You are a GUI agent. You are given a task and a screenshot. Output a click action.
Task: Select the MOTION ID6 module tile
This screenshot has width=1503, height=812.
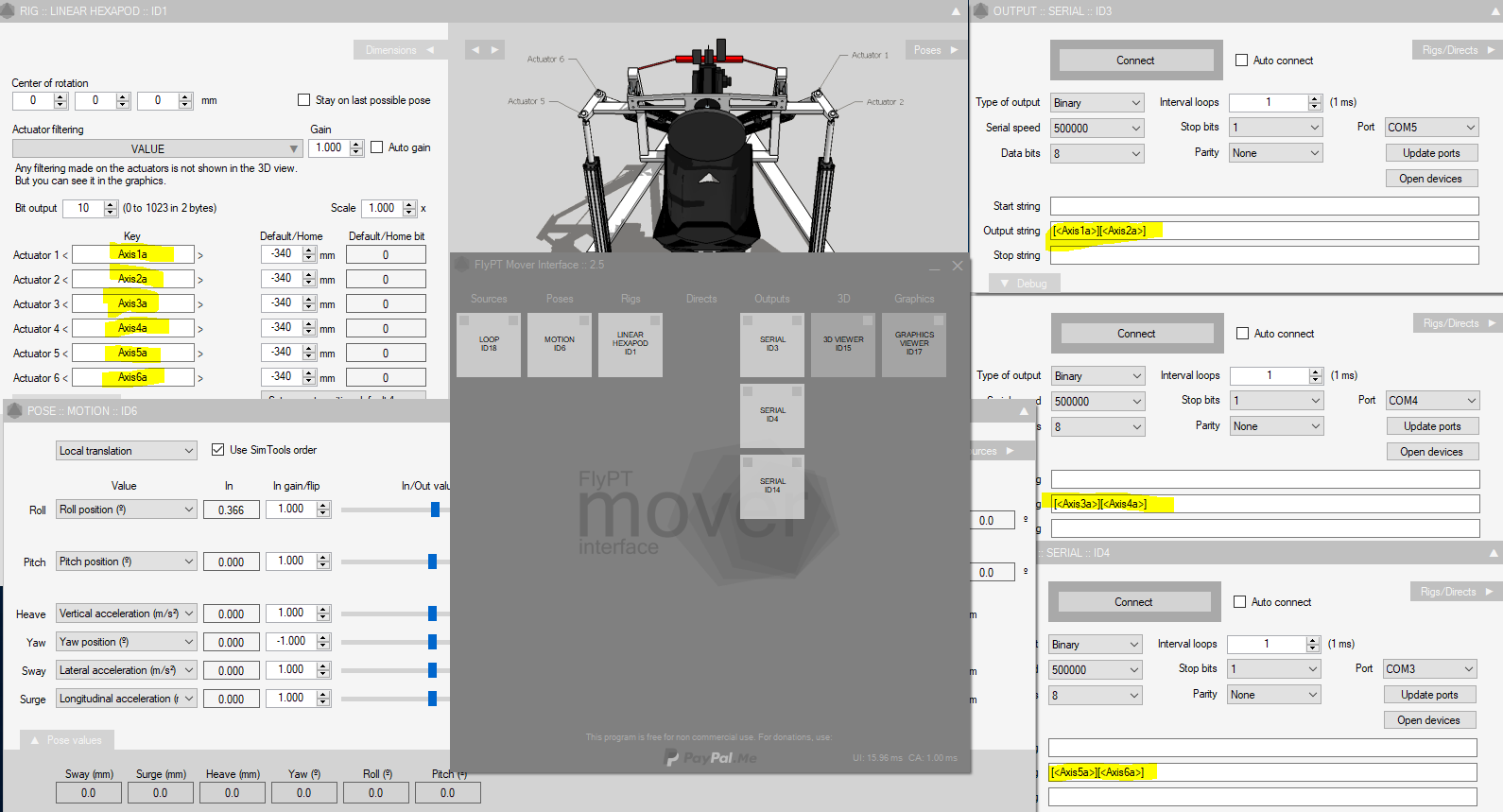tap(560, 345)
